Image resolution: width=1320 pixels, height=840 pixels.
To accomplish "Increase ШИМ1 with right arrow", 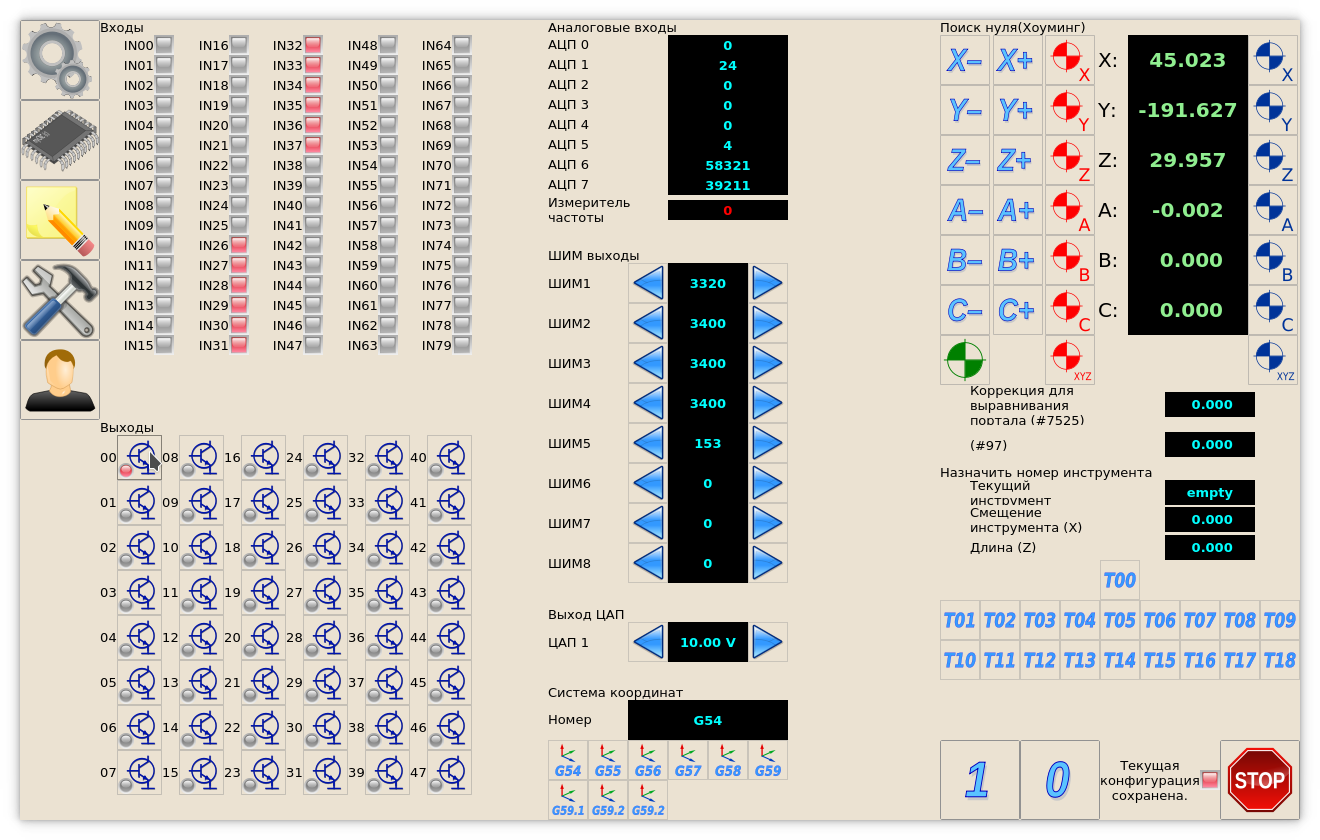I will (768, 283).
